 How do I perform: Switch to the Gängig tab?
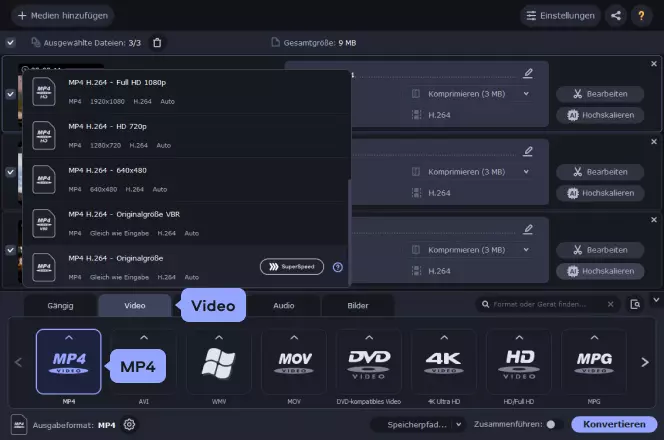[x=60, y=305]
